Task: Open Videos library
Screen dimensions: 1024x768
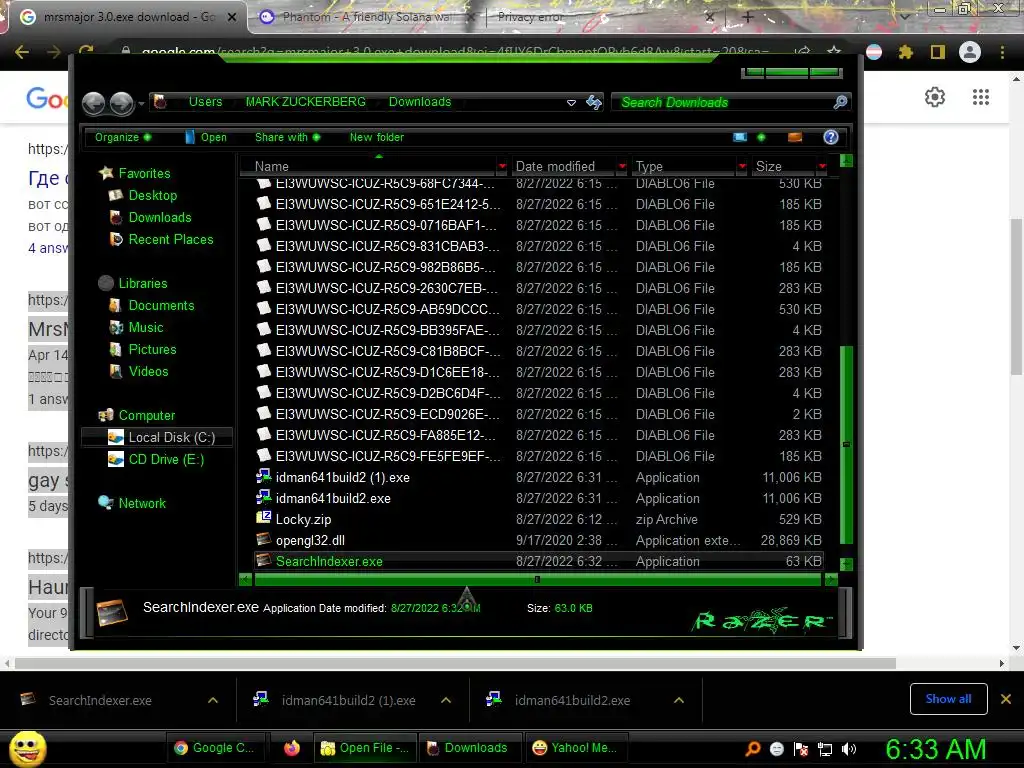Action: coord(148,372)
